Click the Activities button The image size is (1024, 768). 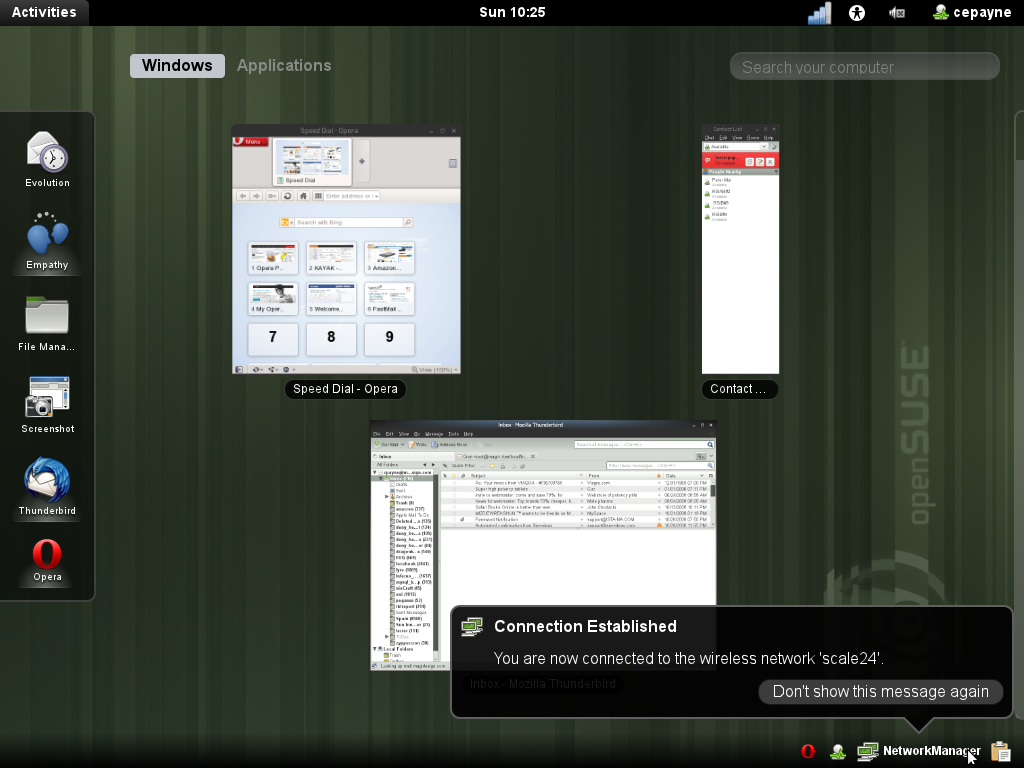pyautogui.click(x=44, y=13)
